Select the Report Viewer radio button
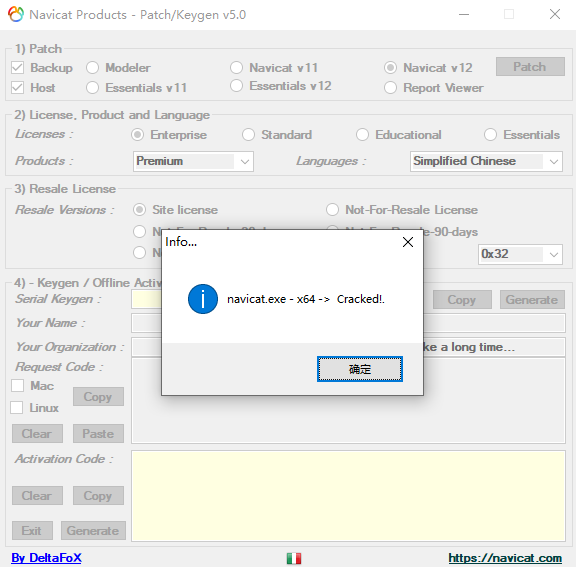Image resolution: width=576 pixels, height=567 pixels. [390, 88]
